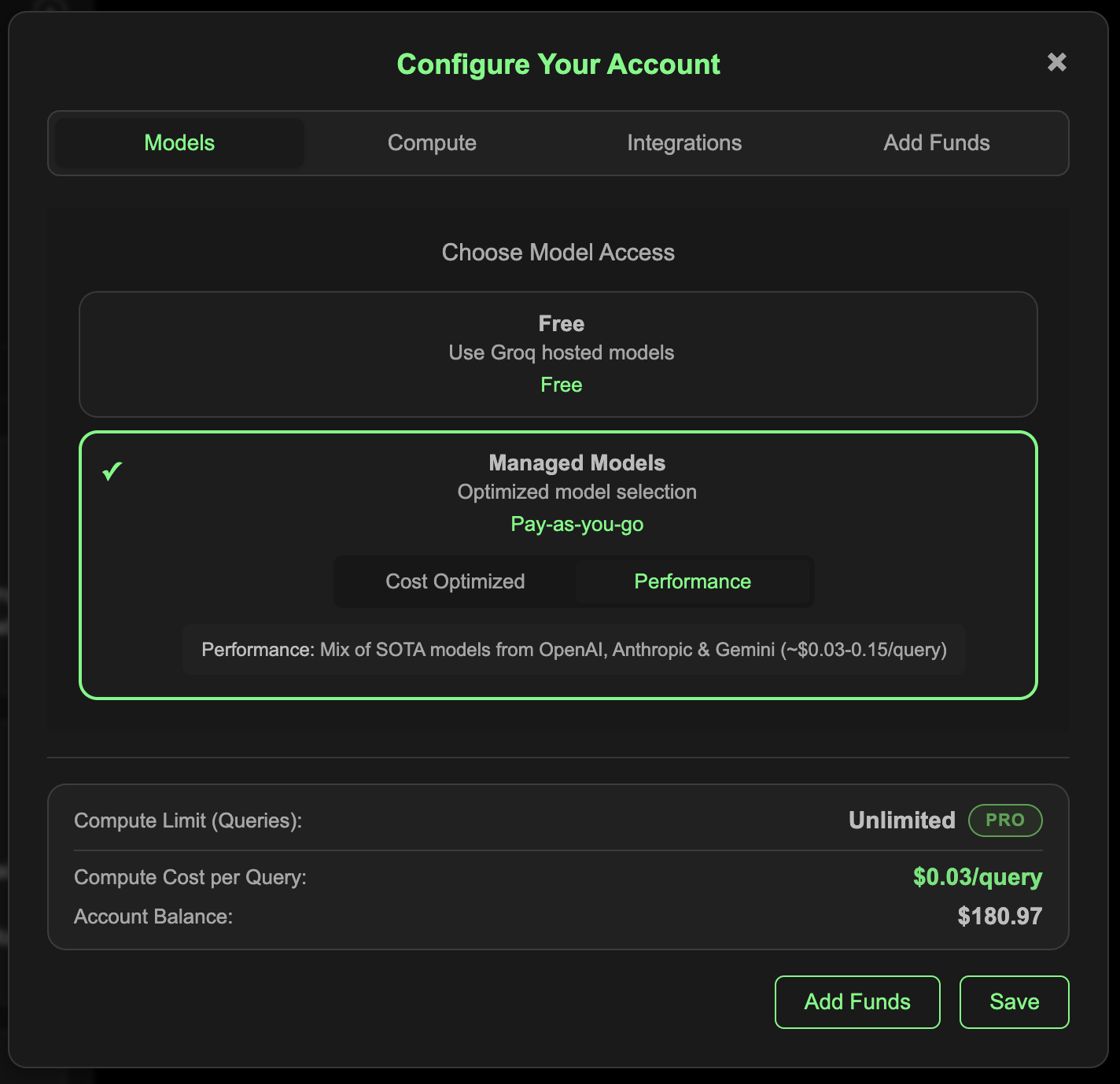
Task: Save the account configuration
Action: [x=1014, y=1001]
